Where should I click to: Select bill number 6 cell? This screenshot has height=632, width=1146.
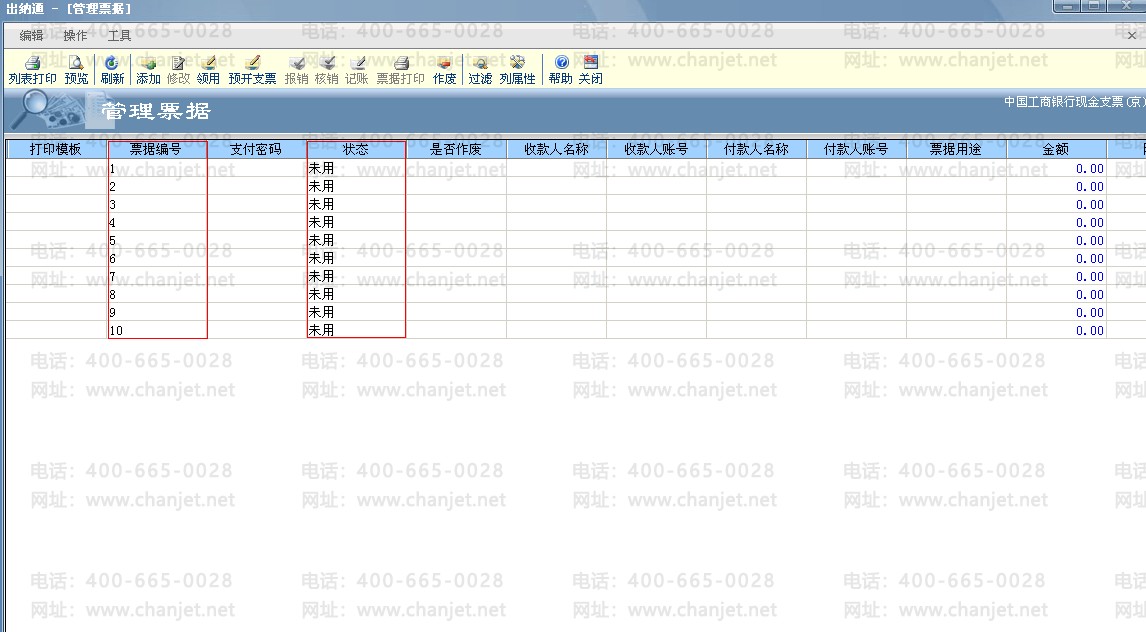click(157, 258)
